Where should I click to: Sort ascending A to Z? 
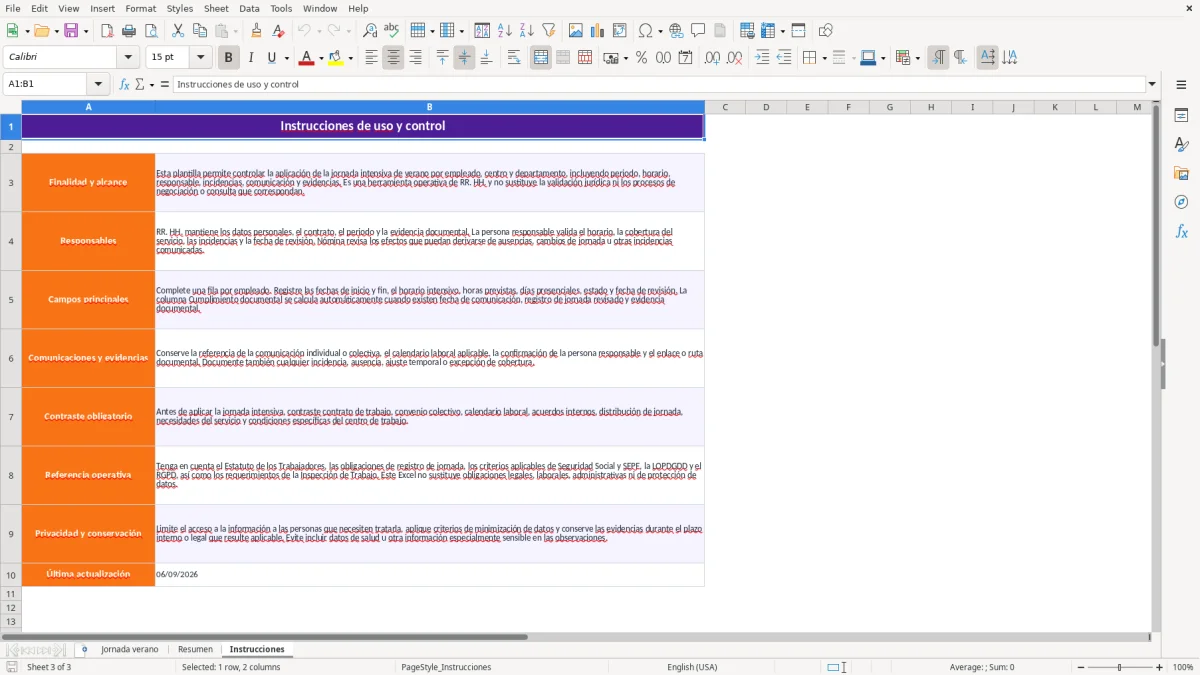point(505,31)
